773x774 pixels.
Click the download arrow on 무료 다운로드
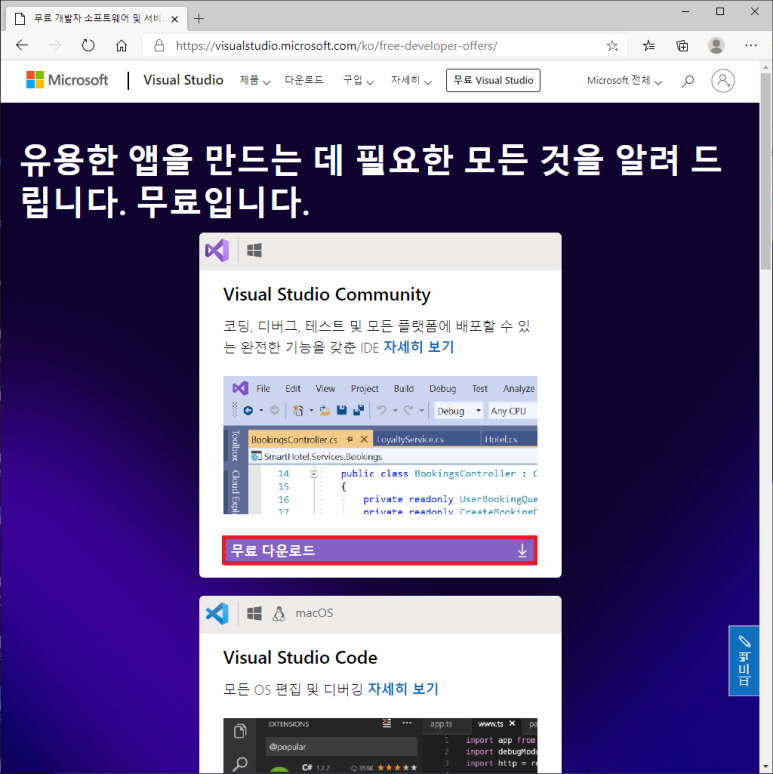pyautogui.click(x=522, y=550)
